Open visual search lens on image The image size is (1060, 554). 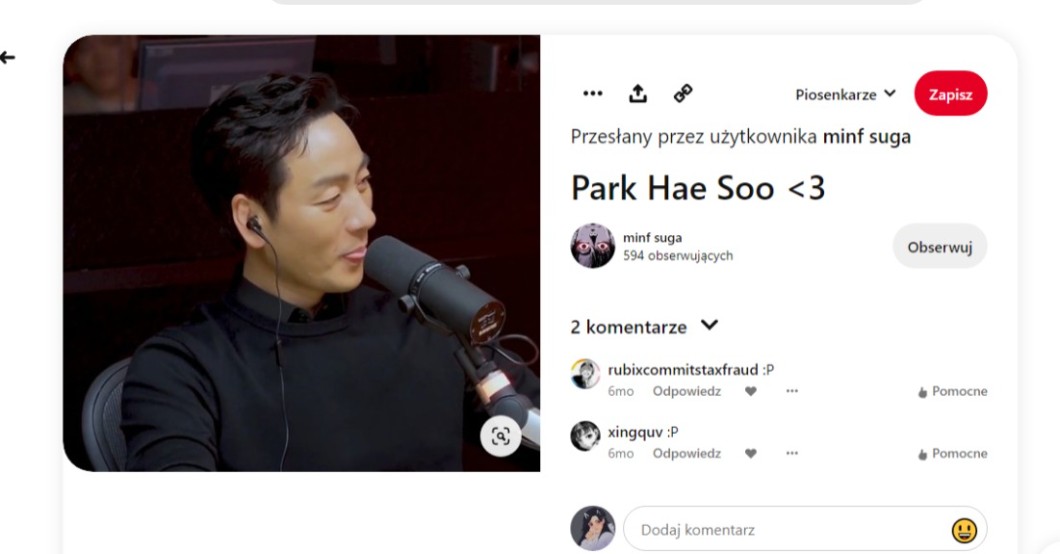[x=500, y=436]
